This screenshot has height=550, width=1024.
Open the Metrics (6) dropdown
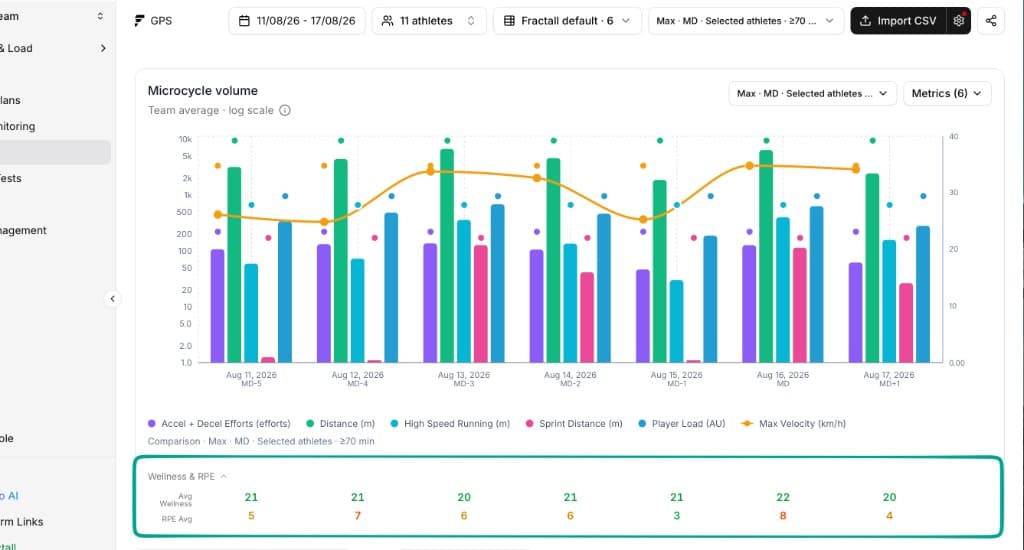coord(947,93)
